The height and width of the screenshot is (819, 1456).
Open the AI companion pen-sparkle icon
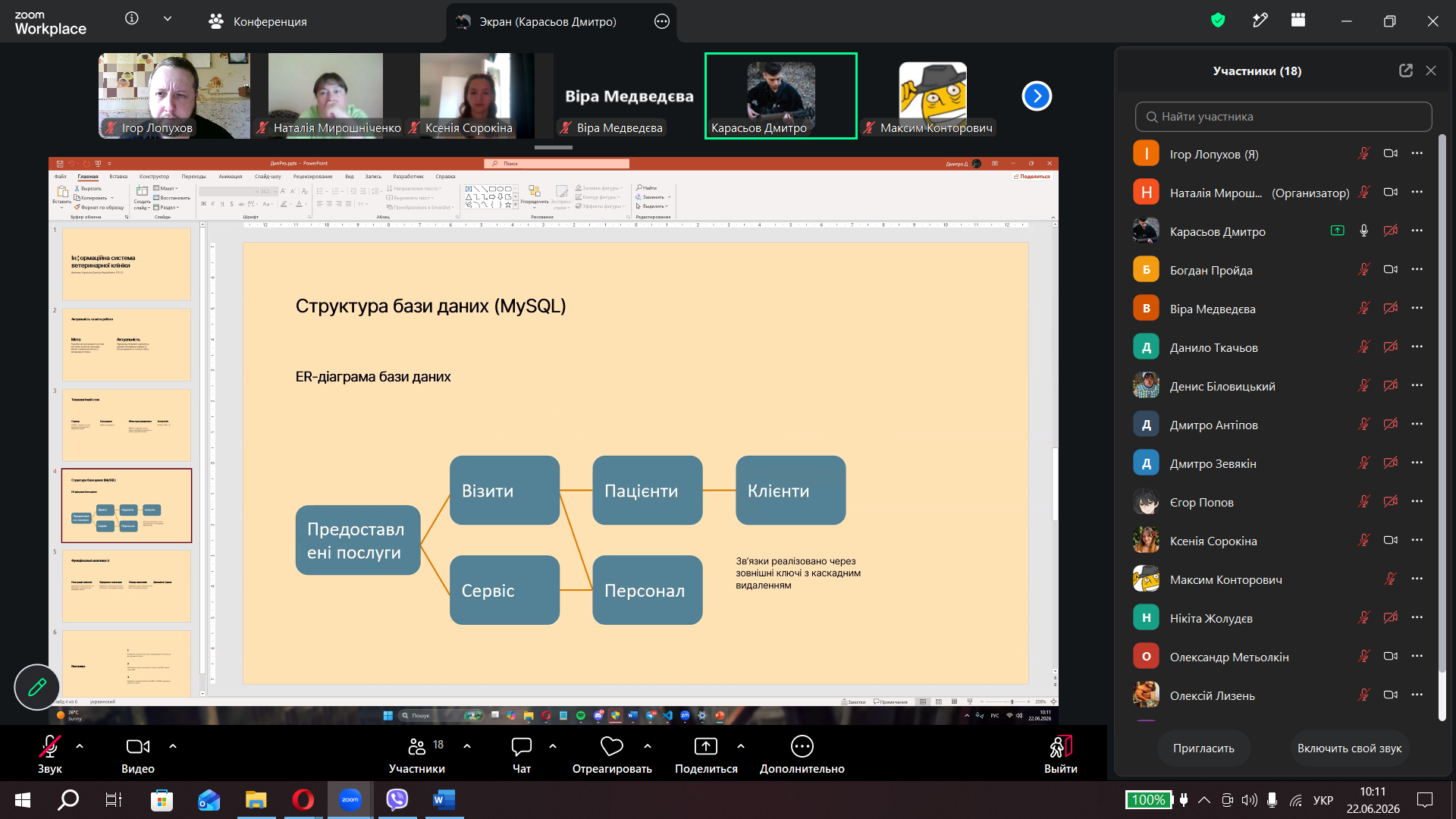click(x=1260, y=20)
